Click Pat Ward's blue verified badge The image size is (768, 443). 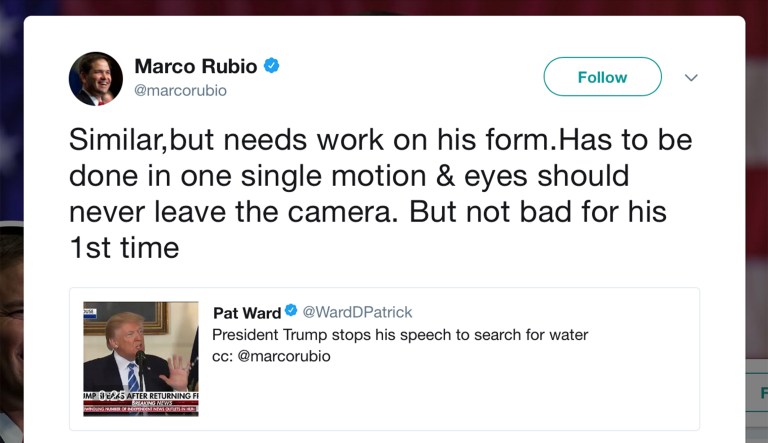tap(291, 311)
